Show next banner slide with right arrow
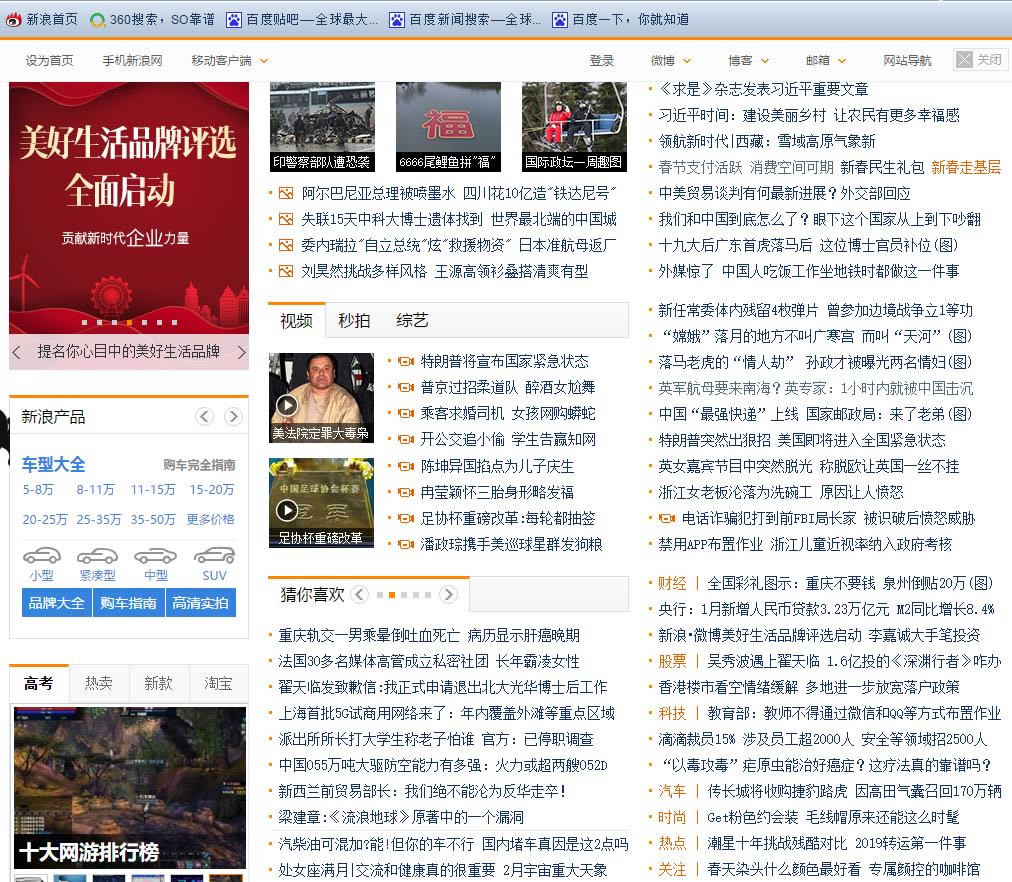 pyautogui.click(x=241, y=352)
